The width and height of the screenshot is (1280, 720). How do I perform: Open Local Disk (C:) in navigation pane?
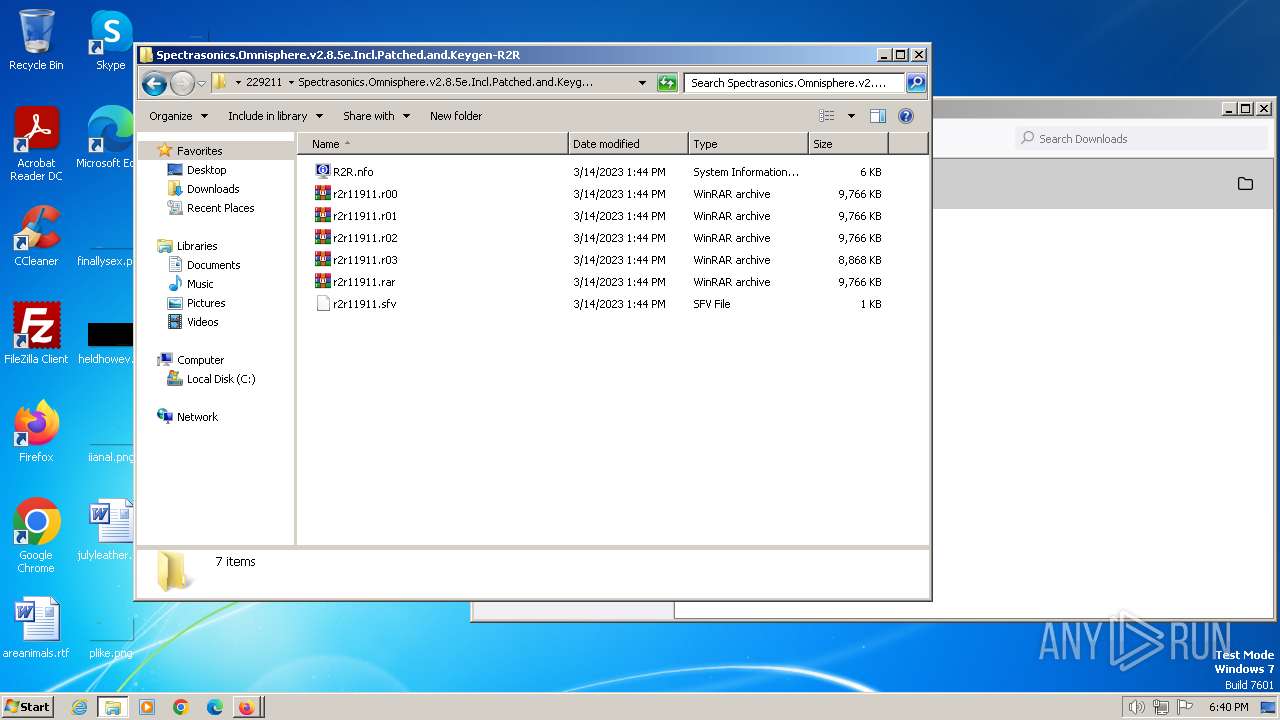[x=220, y=379]
